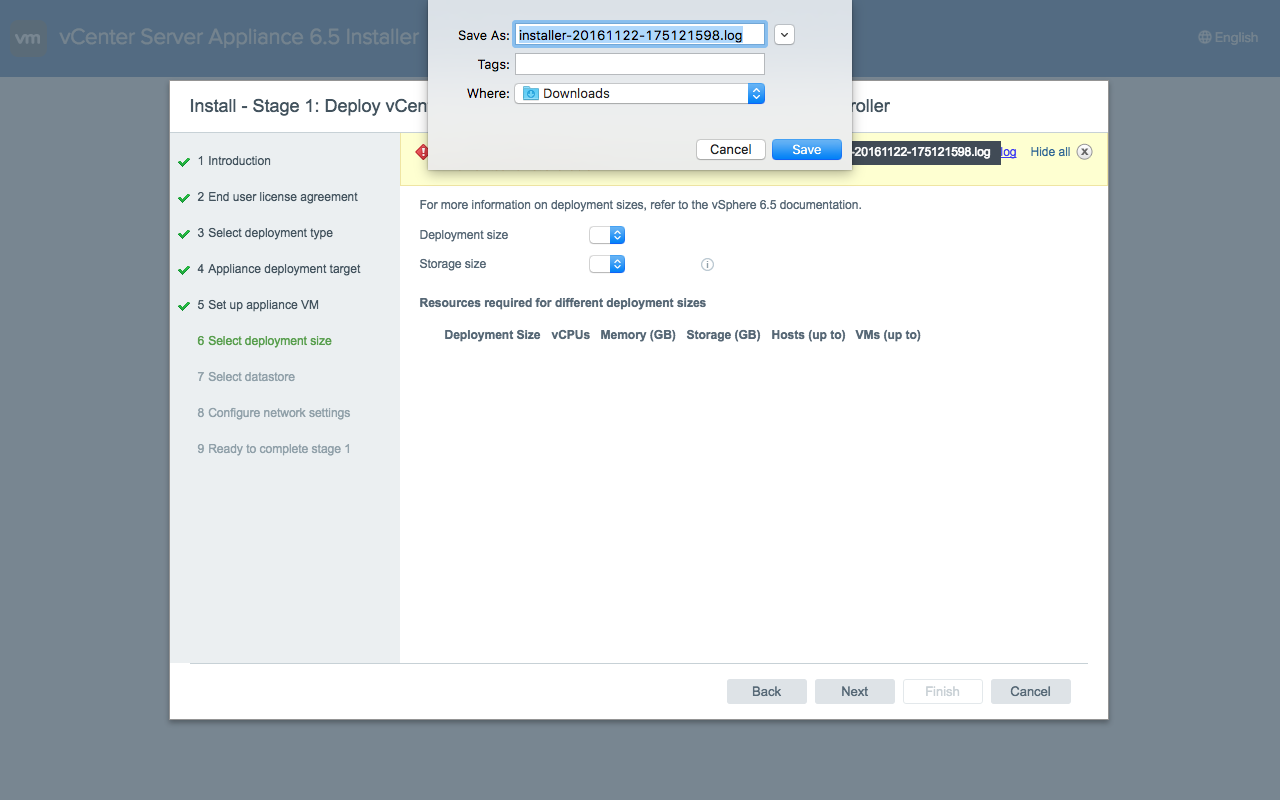This screenshot has height=800, width=1280.
Task: Click the Tags text field
Action: point(640,64)
